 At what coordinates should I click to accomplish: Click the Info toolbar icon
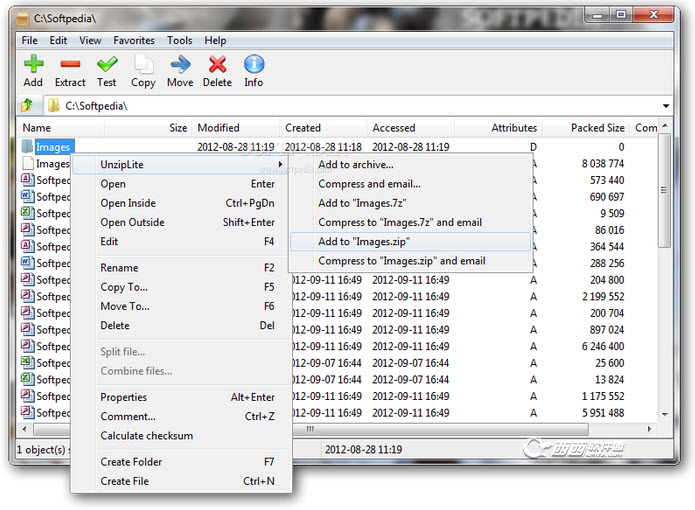(254, 65)
